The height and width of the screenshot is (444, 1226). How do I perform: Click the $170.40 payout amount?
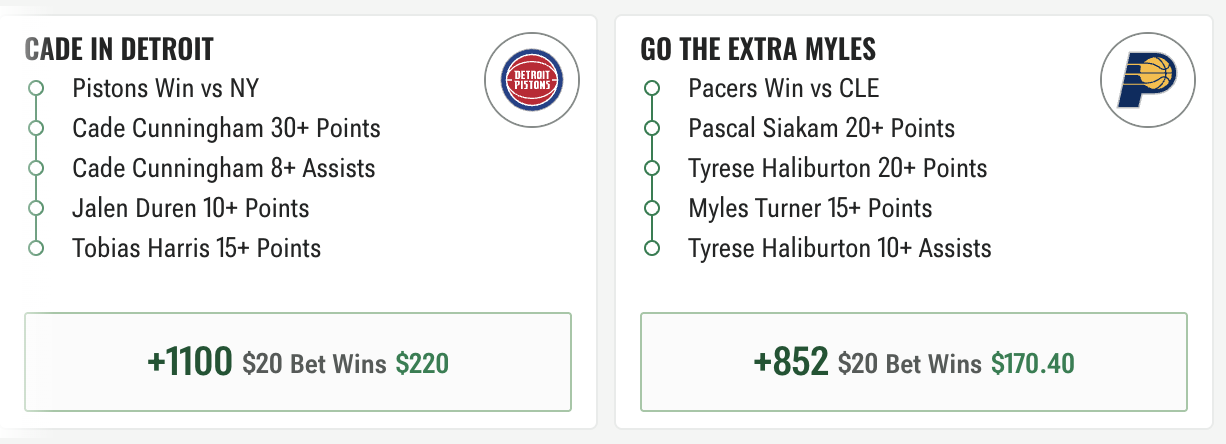coord(1033,363)
